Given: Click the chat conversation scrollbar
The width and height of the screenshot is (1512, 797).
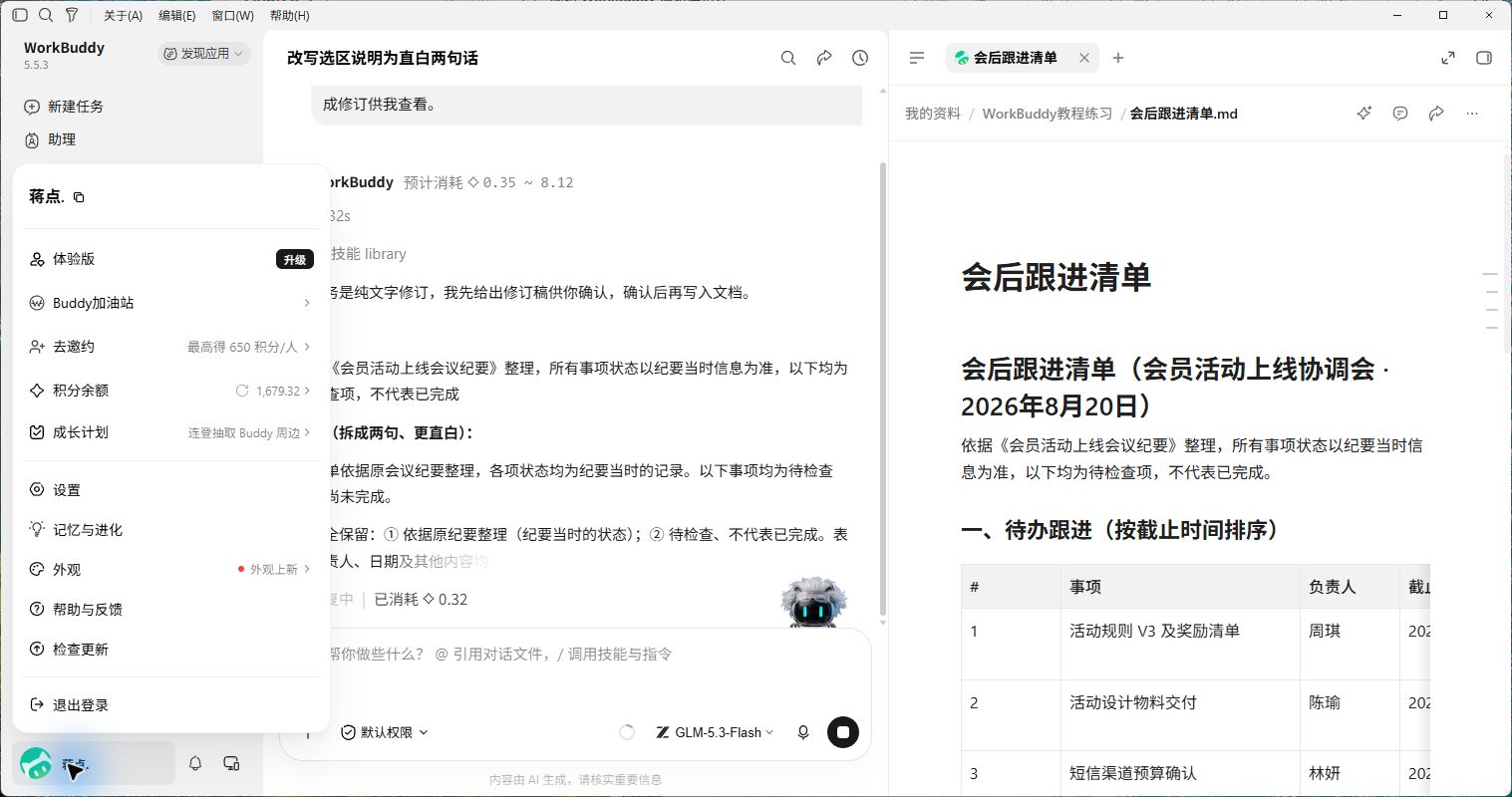Looking at the screenshot, I should pos(882,389).
